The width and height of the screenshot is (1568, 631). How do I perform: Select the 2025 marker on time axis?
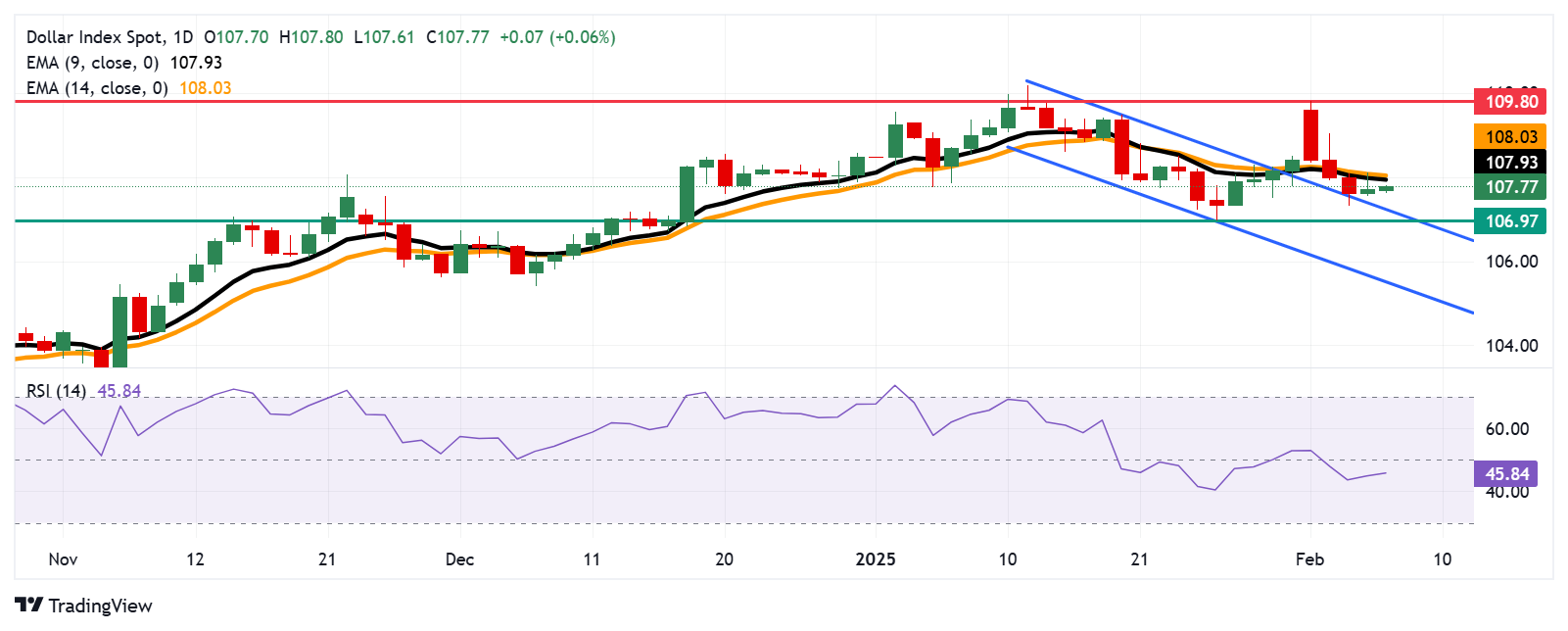(876, 559)
